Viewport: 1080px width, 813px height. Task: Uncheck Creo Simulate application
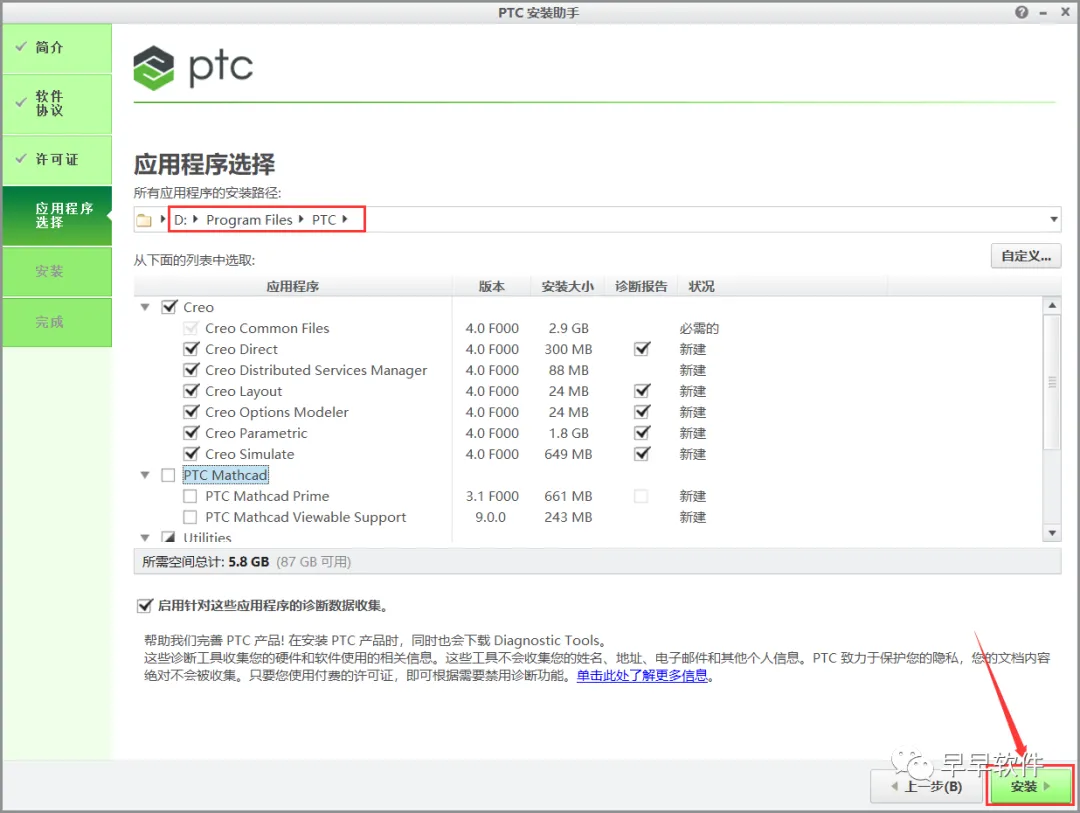click(191, 454)
